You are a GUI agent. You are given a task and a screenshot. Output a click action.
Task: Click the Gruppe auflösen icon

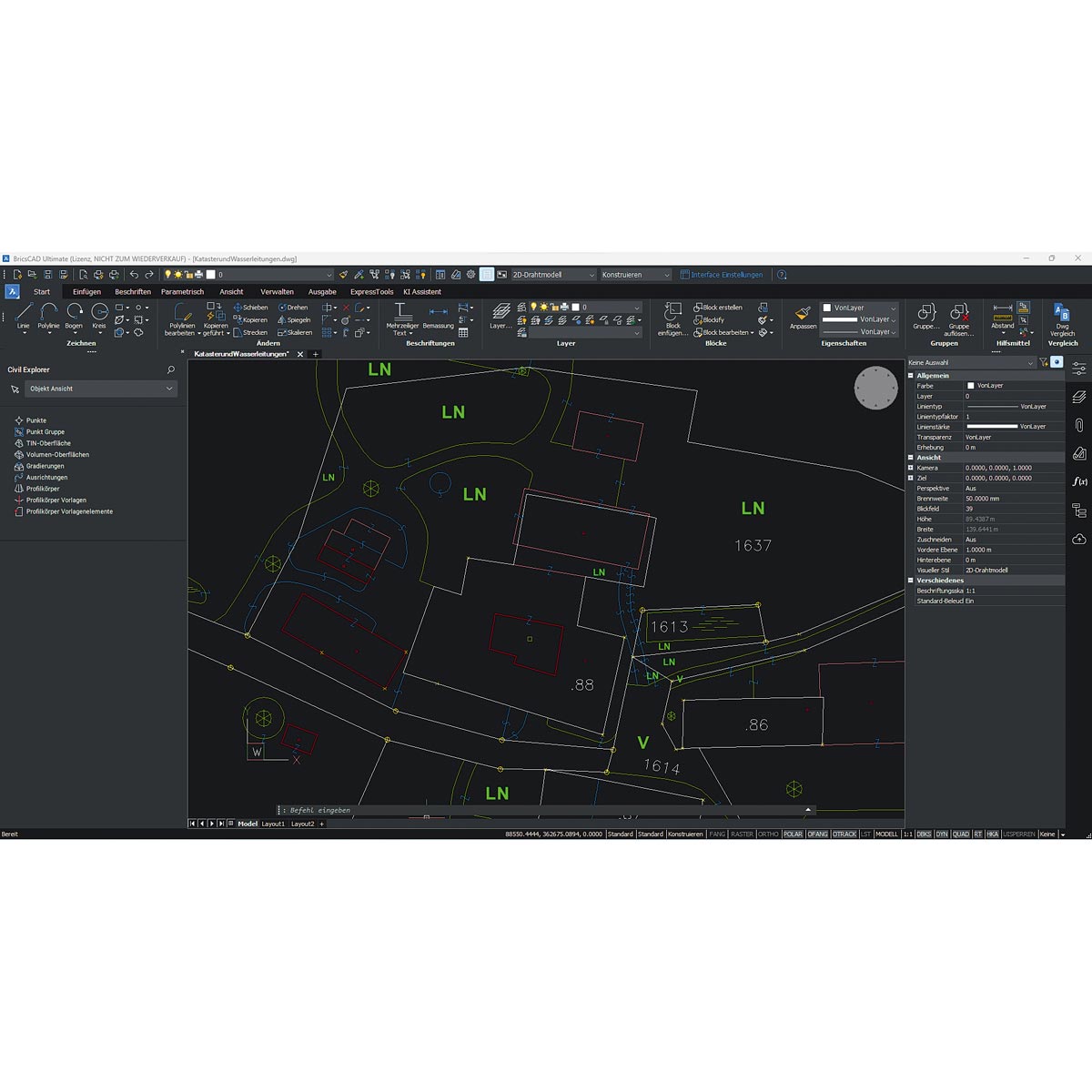[958, 317]
